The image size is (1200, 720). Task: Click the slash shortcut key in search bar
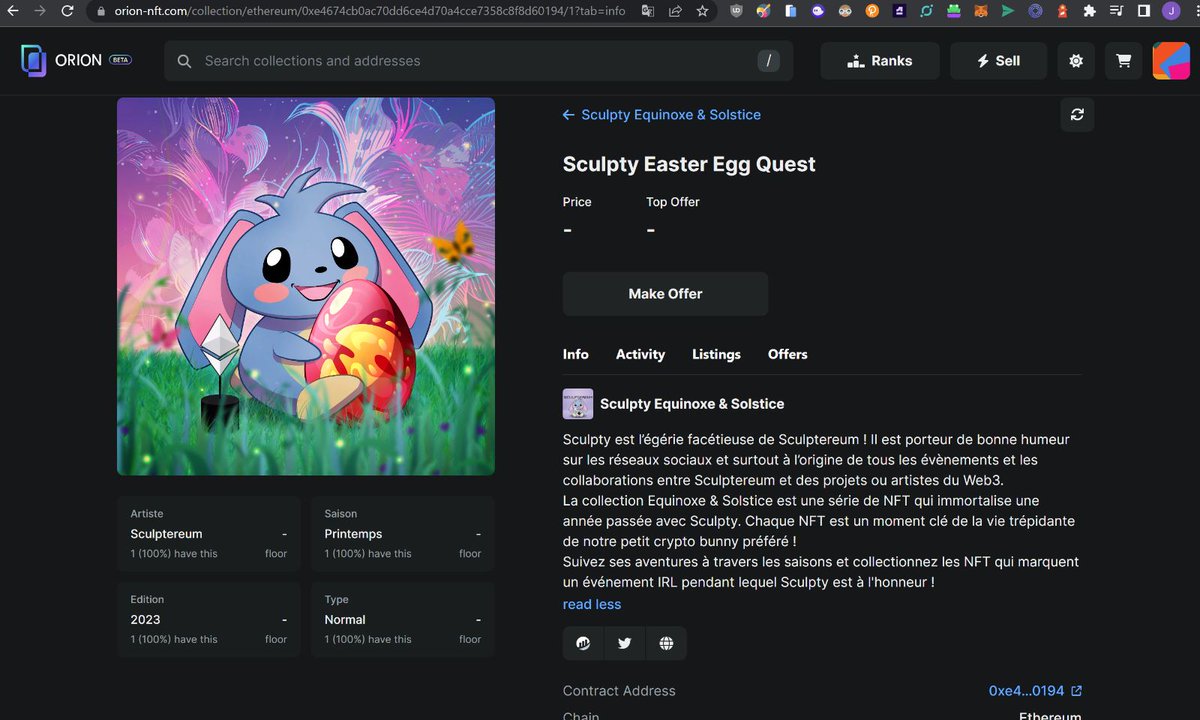point(767,61)
